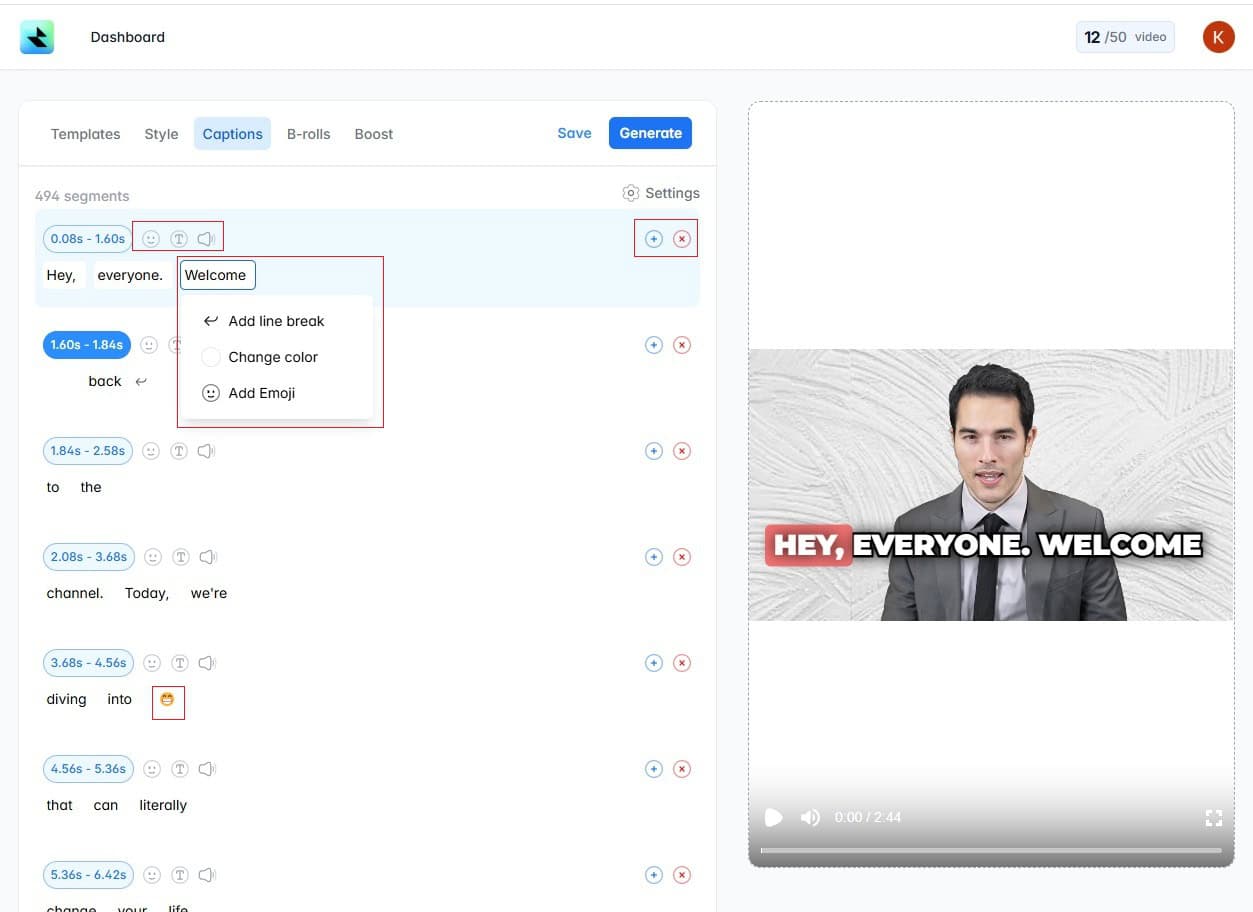Mute the video player volume

pyautogui.click(x=810, y=817)
